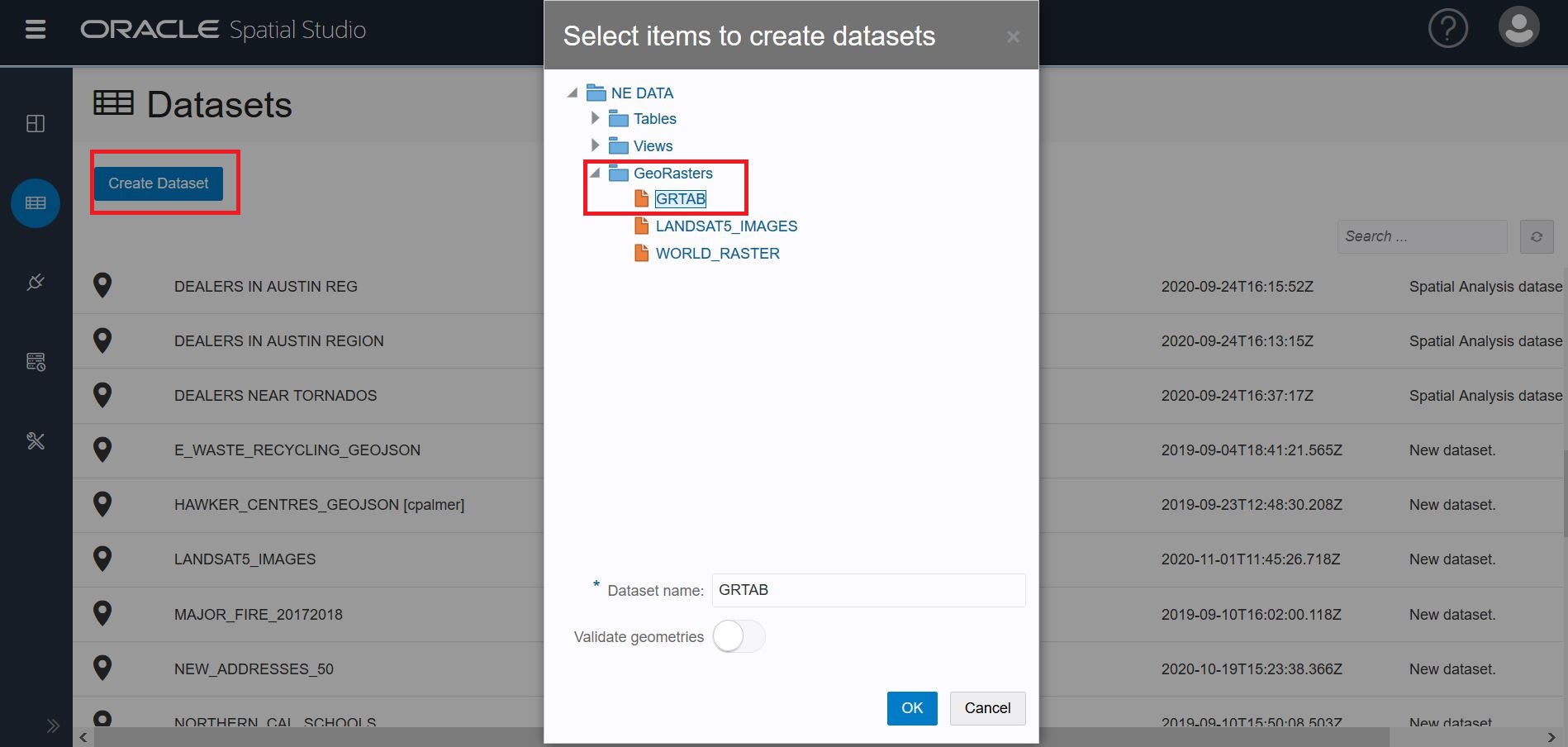
Task: Collapse the GeoRasters folder
Action: click(x=595, y=174)
